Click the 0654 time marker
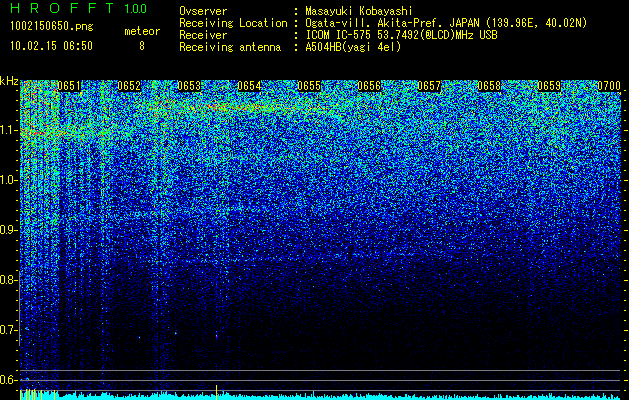The width and height of the screenshot is (629, 400). click(249, 86)
